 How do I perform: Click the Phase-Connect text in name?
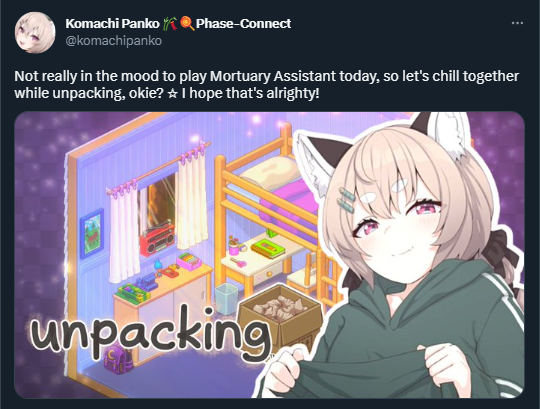tap(243, 23)
